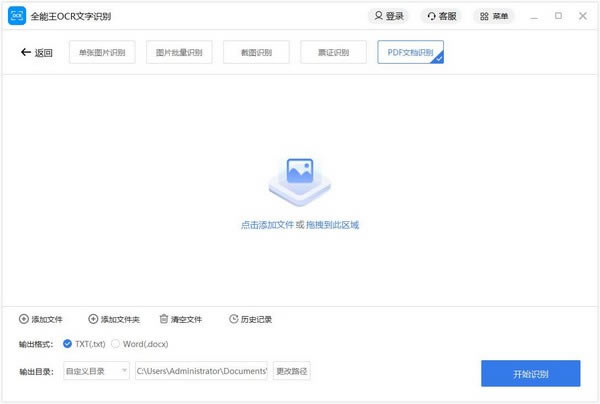Open login via the 登录 user icon
Screen dimensions: 600x404
pos(378,16)
